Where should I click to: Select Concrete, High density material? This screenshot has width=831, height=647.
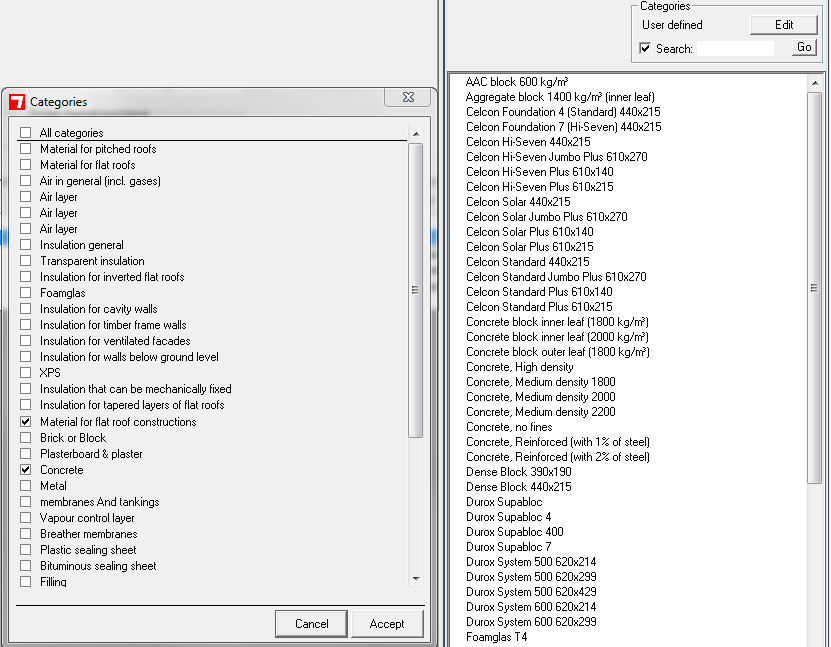tap(519, 367)
